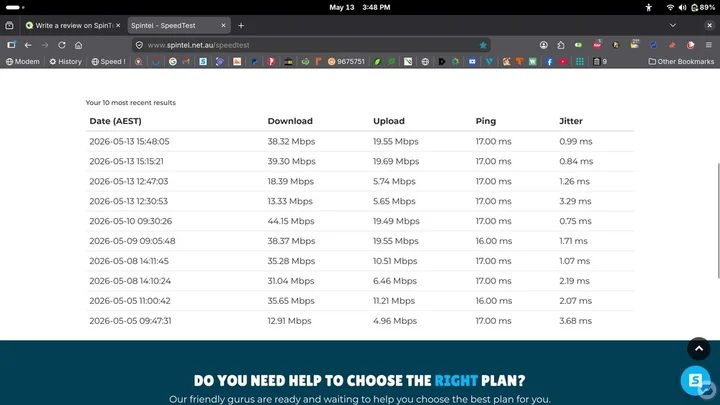Viewport: 720px width, 405px height.
Task: Open the YouTube bookmark icon
Action: pyautogui.click(x=563, y=62)
